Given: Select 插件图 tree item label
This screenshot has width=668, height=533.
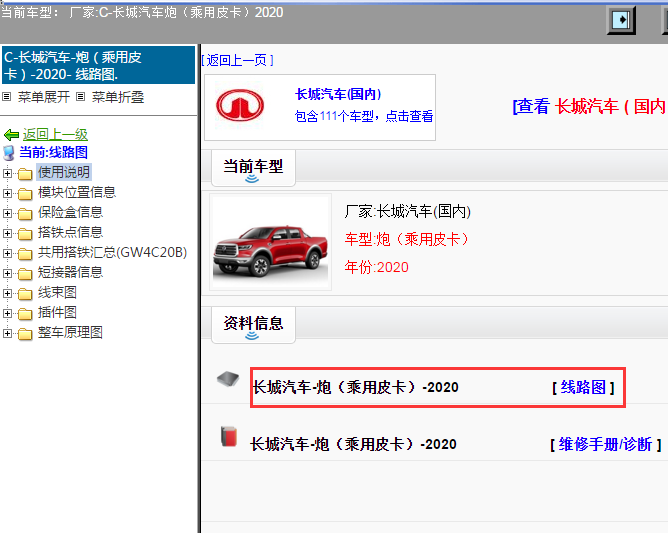Looking at the screenshot, I should click(x=57, y=312).
